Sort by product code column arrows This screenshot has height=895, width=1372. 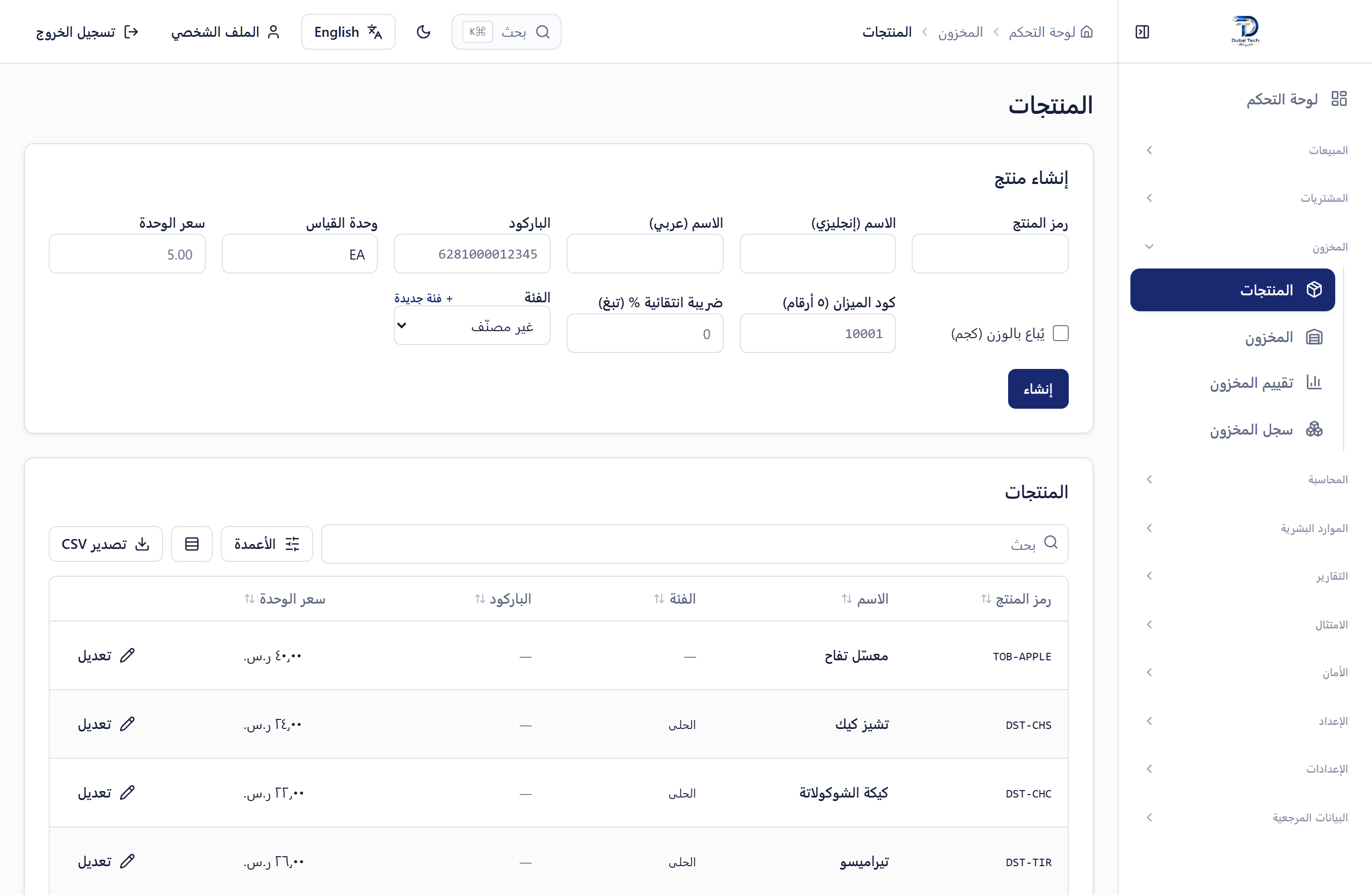(986, 599)
